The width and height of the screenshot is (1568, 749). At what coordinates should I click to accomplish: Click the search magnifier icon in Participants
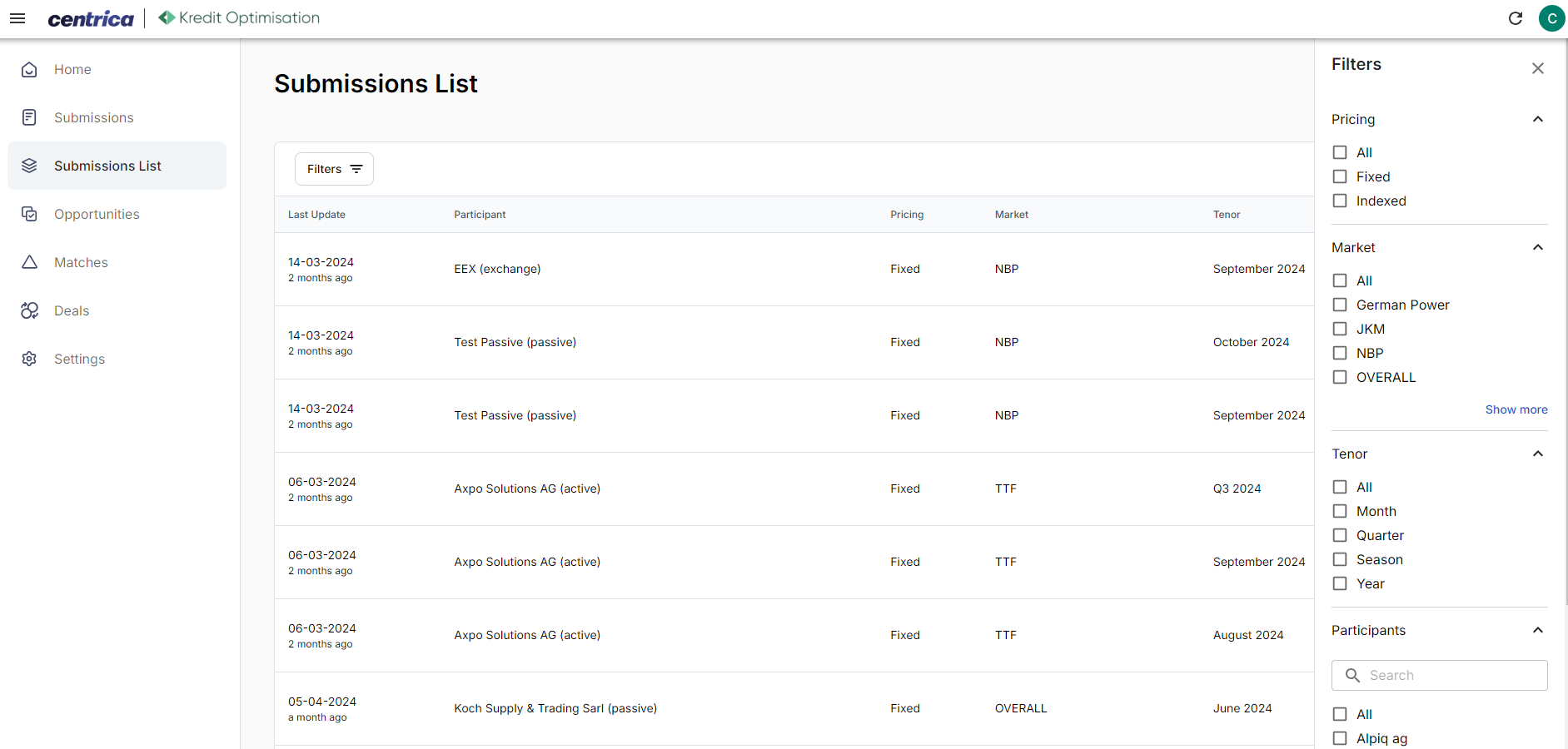[x=1352, y=675]
